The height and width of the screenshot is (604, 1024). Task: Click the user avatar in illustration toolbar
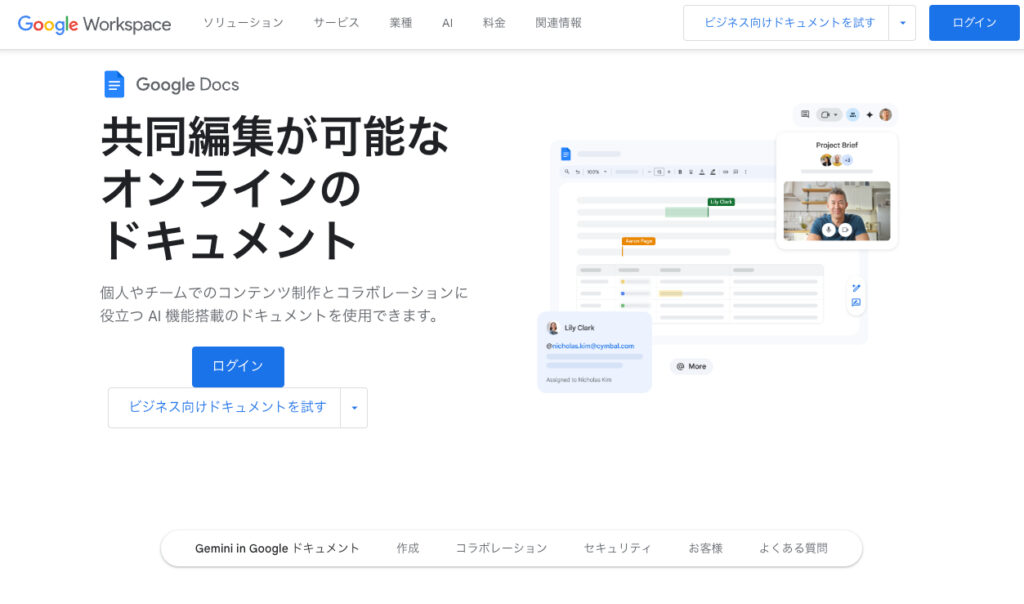tap(886, 115)
